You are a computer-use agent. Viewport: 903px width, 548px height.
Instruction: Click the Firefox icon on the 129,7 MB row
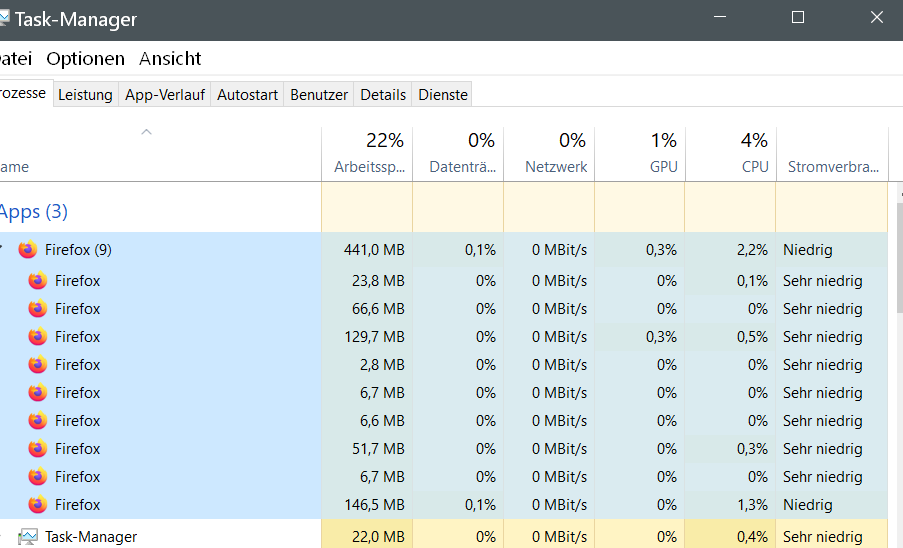pyautogui.click(x=38, y=337)
